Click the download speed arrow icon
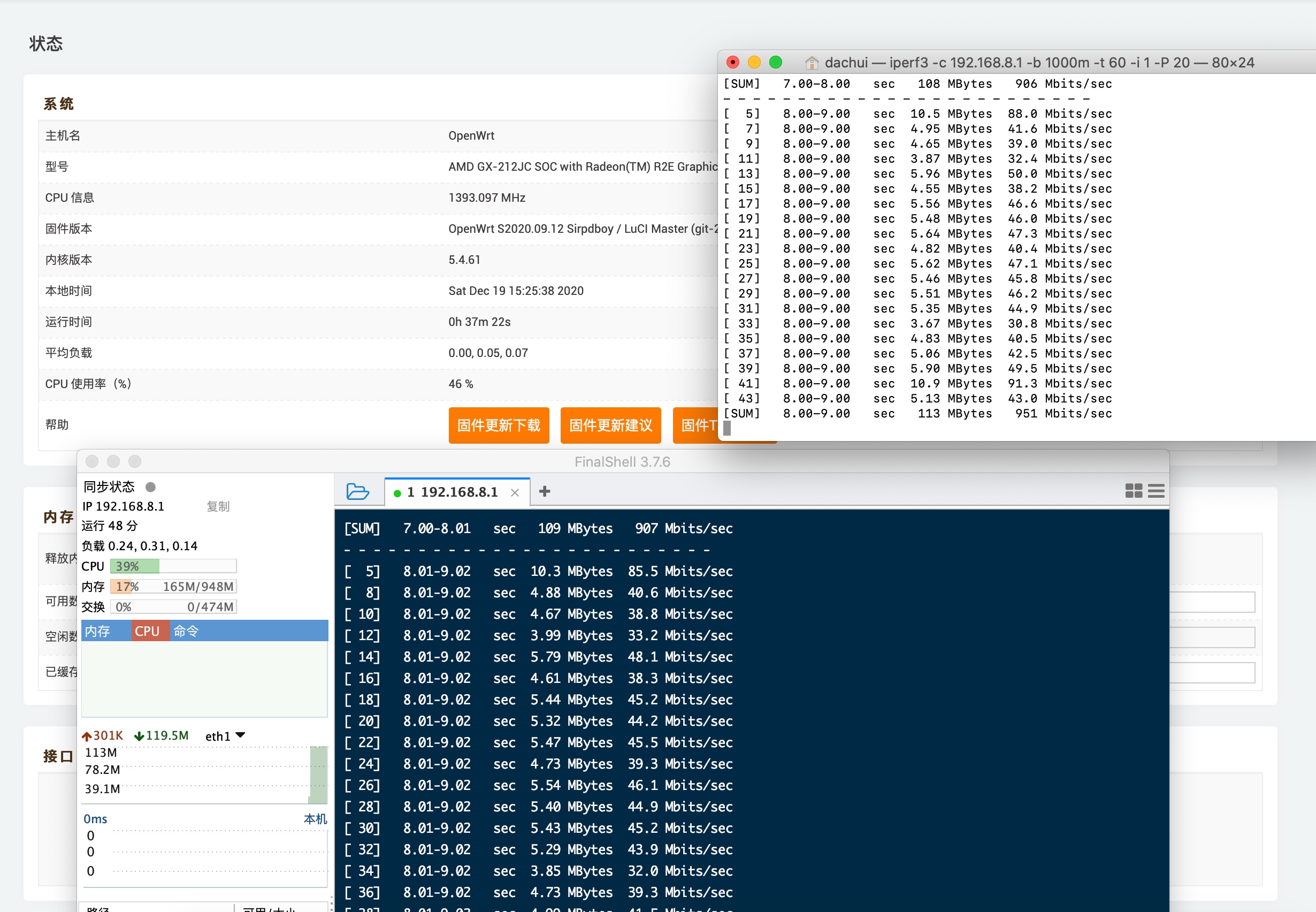Image resolution: width=1316 pixels, height=912 pixels. [x=139, y=736]
